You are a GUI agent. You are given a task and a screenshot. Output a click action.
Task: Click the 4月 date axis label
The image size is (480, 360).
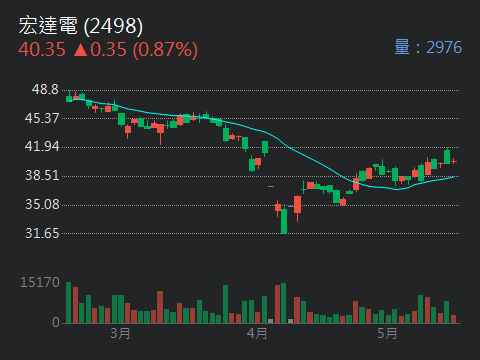257,333
